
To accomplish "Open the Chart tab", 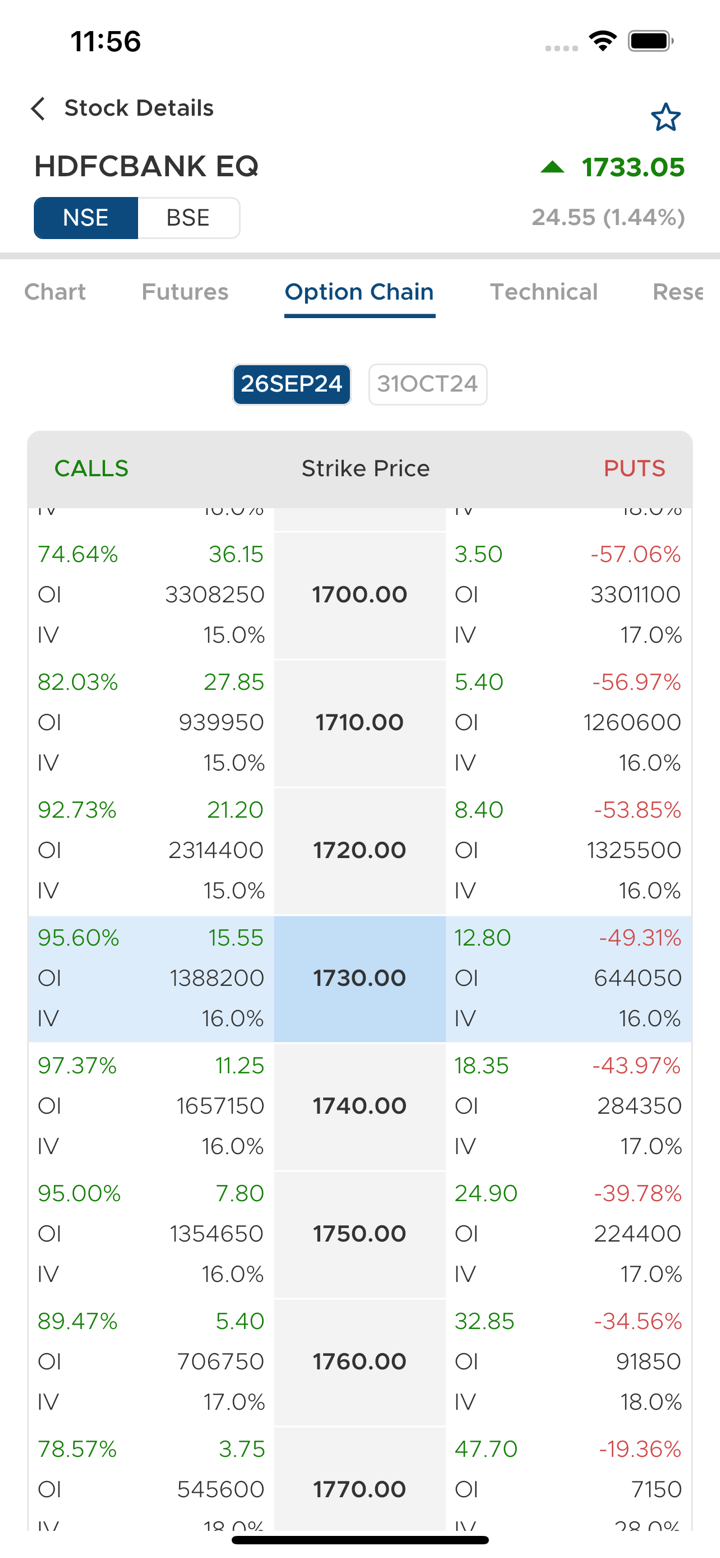I will (x=55, y=292).
